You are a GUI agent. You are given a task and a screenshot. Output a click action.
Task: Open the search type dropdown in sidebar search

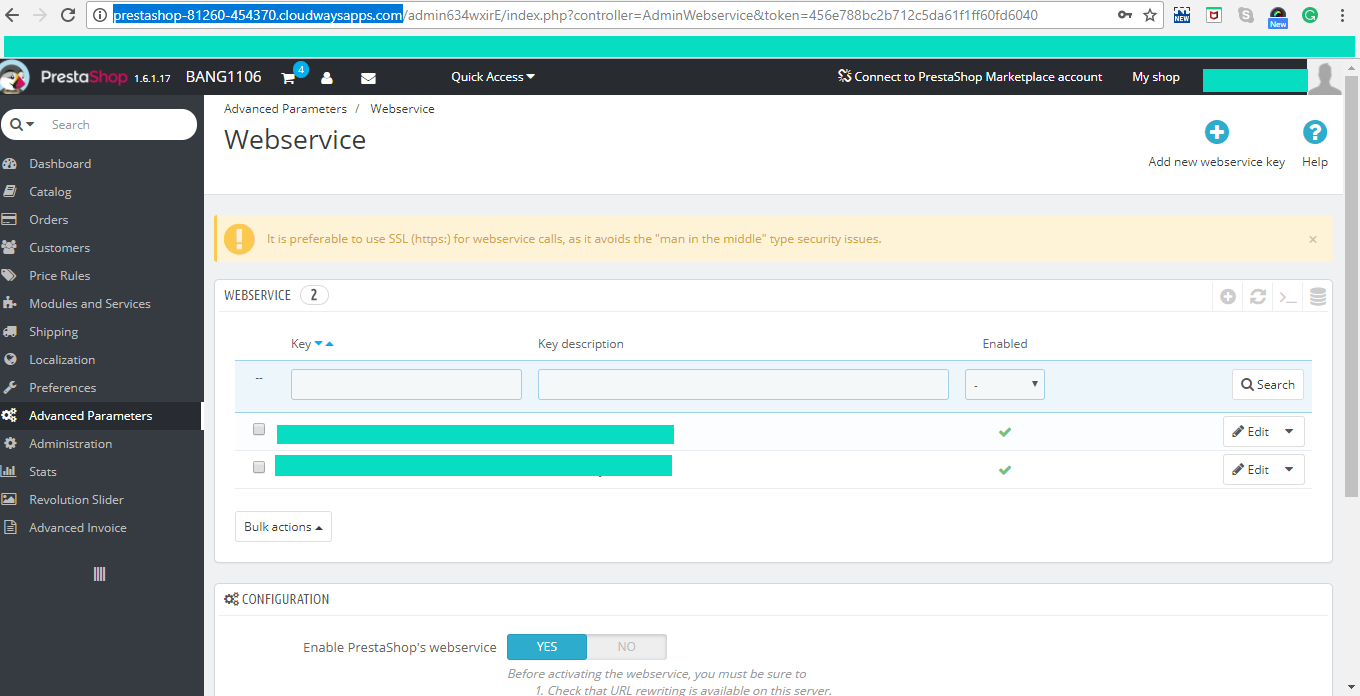coord(23,125)
